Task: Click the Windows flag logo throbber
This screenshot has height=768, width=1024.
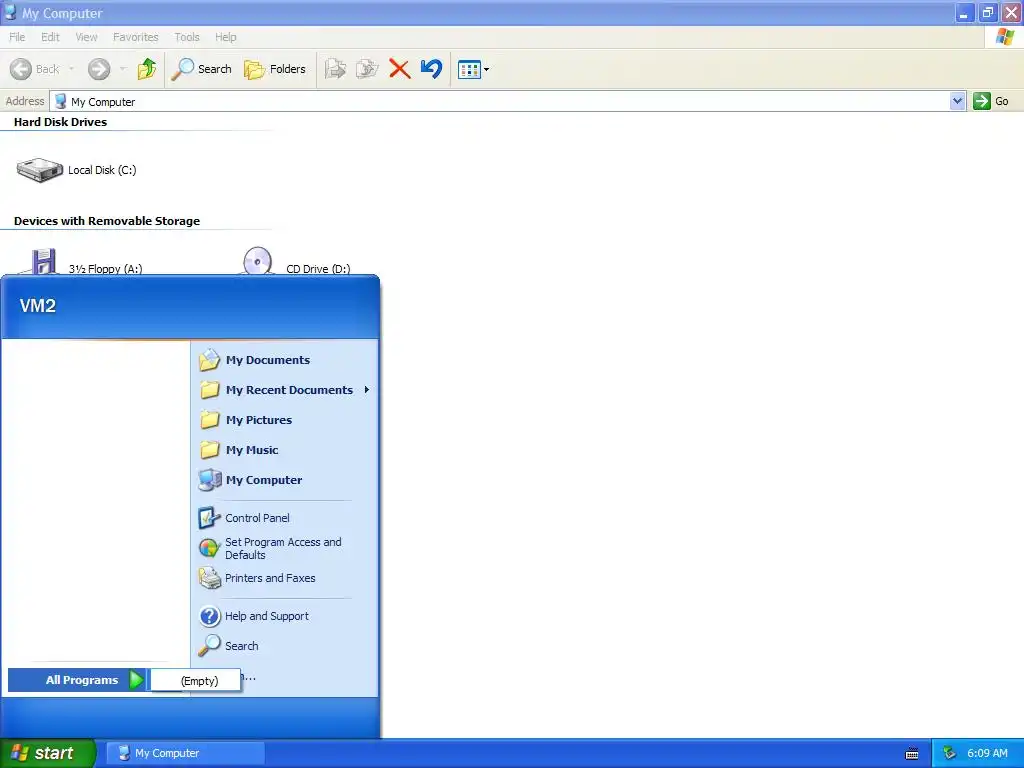Action: 1004,37
